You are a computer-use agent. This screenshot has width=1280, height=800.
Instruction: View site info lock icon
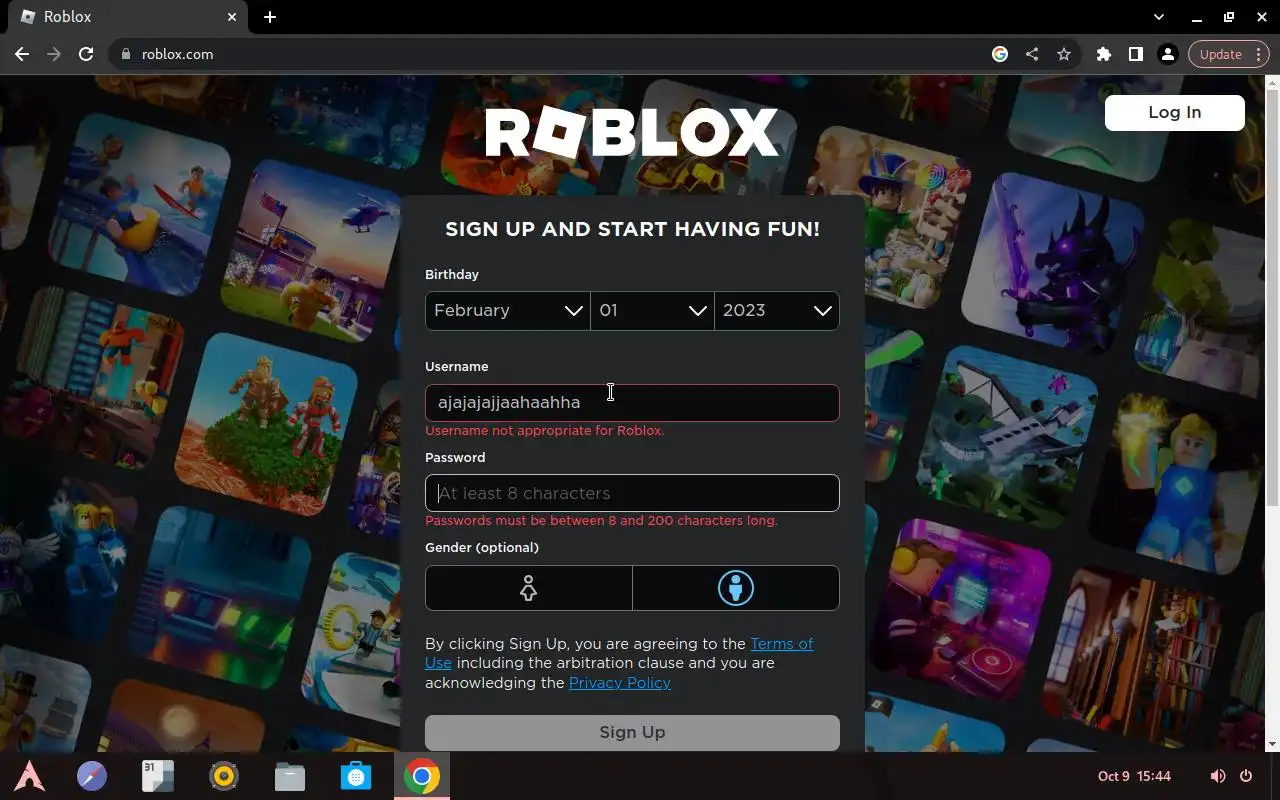pyautogui.click(x=126, y=54)
